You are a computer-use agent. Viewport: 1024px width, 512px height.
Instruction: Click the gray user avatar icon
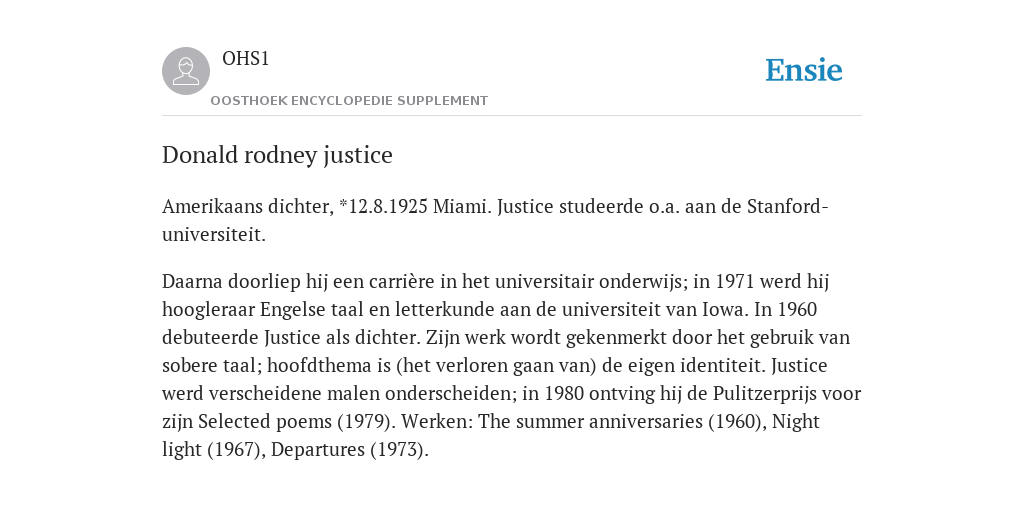[x=186, y=71]
